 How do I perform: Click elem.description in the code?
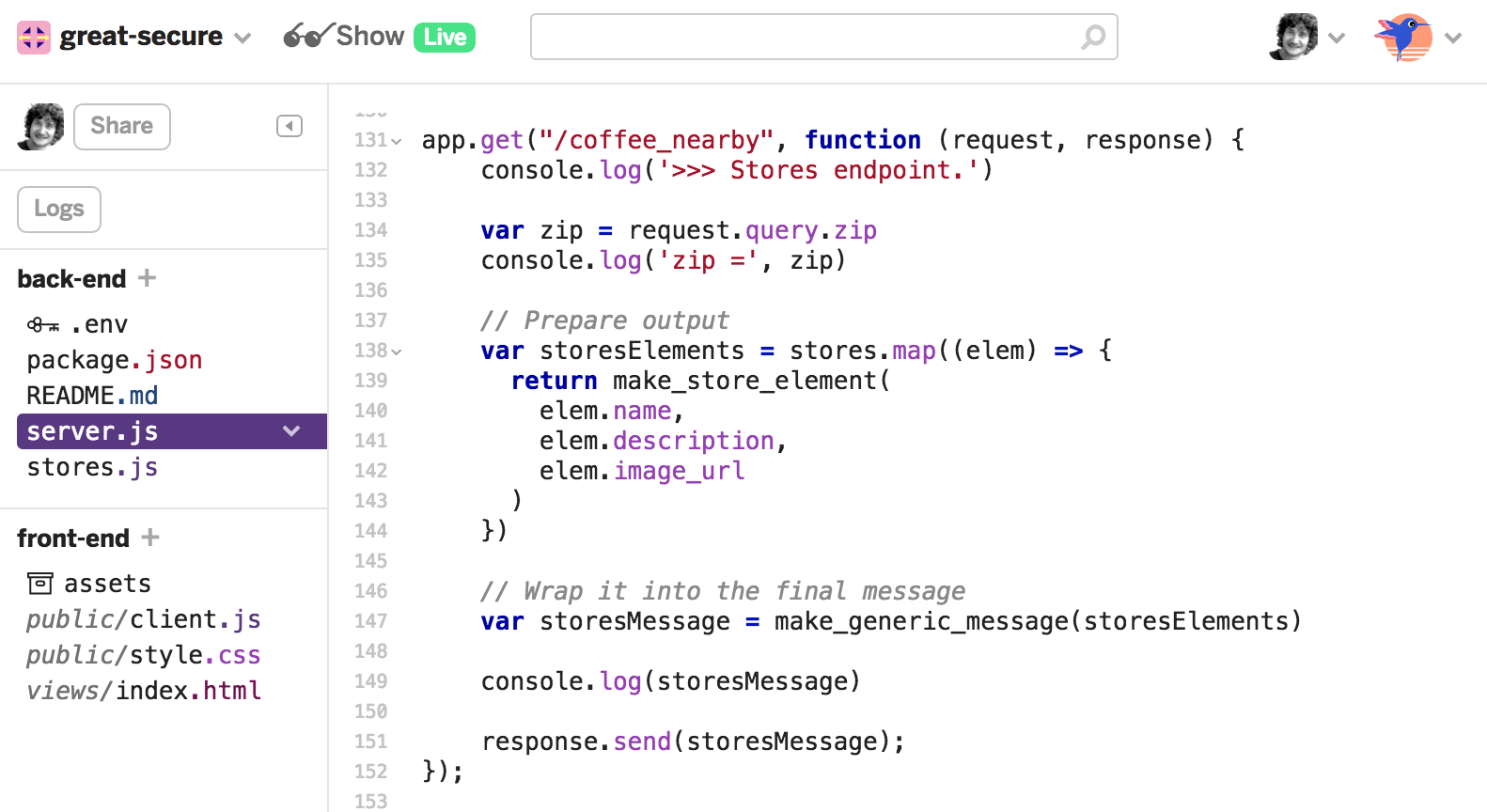(x=657, y=441)
